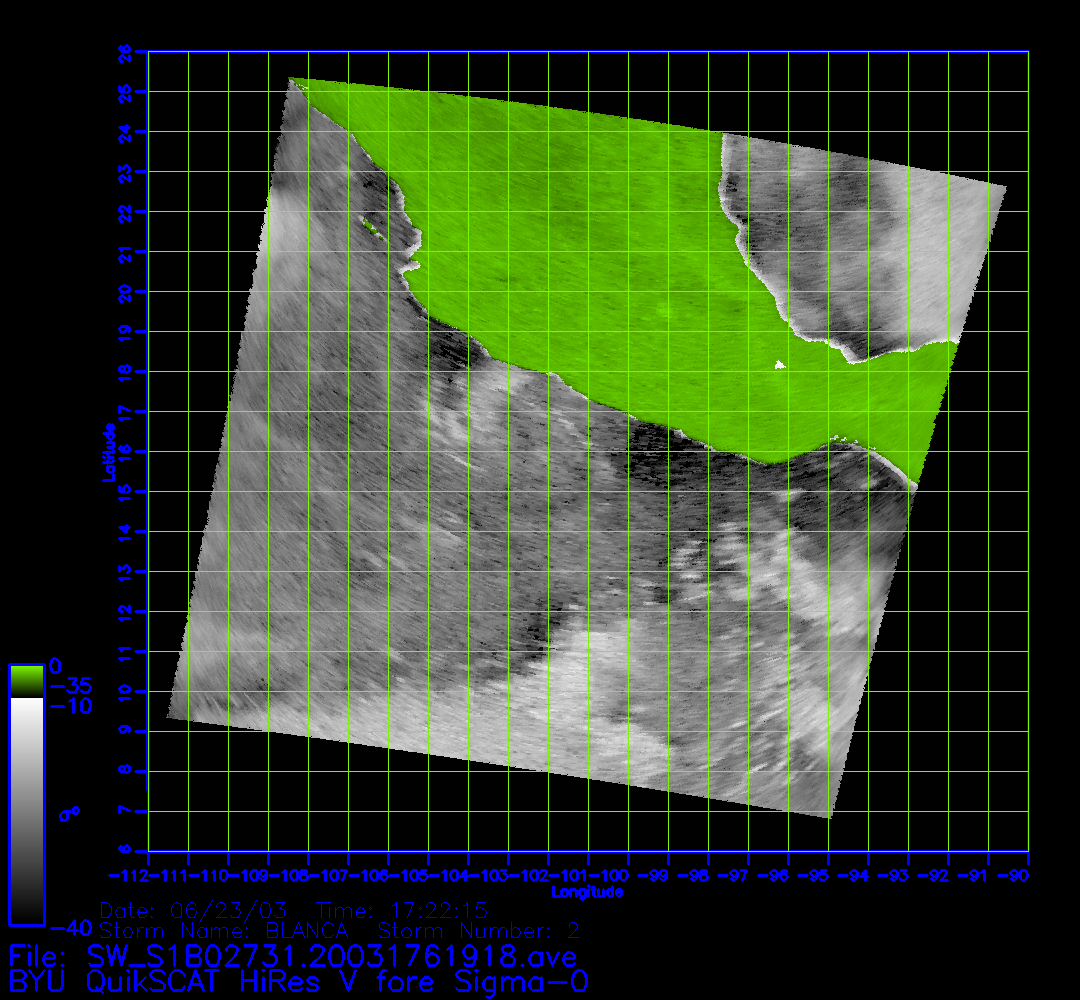Click the Longitude axis title
This screenshot has width=1080, height=1000.
click(587, 891)
